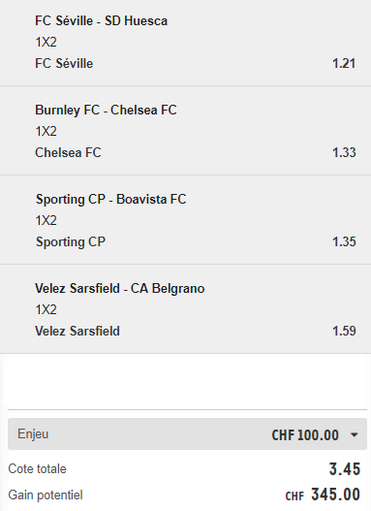Select the CHF 100.00 stake amount

tap(305, 435)
